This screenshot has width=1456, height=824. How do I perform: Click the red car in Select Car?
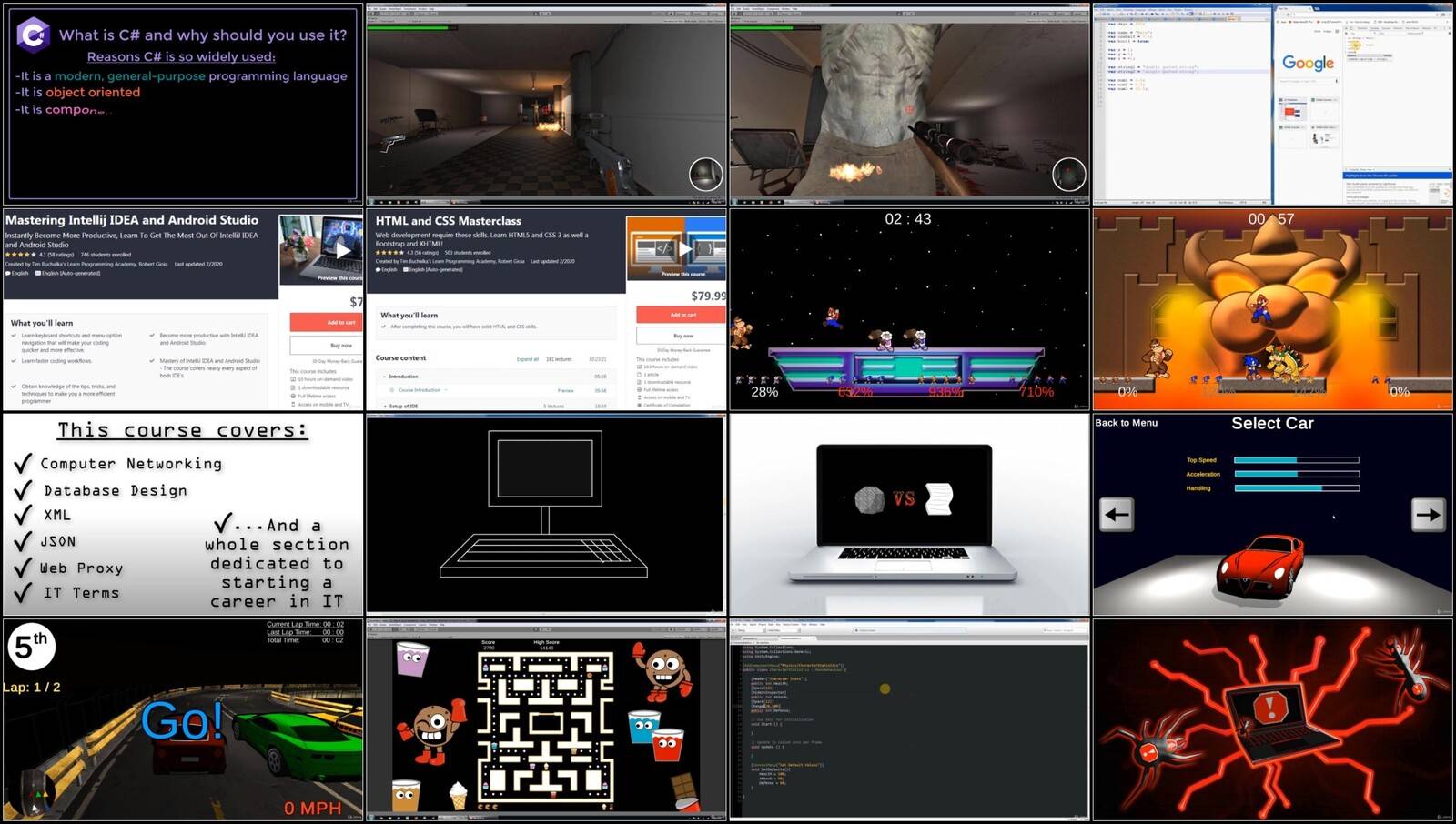pos(1261,566)
